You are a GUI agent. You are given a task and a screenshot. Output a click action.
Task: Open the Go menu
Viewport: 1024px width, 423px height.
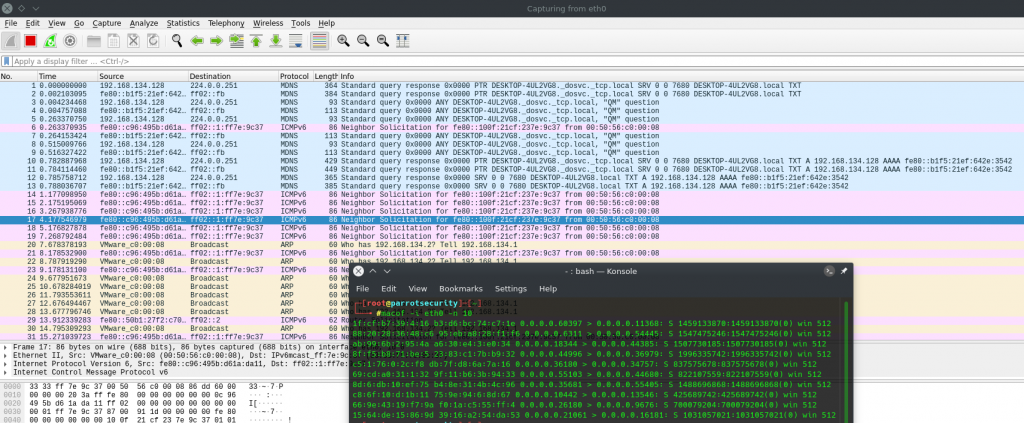79,23
